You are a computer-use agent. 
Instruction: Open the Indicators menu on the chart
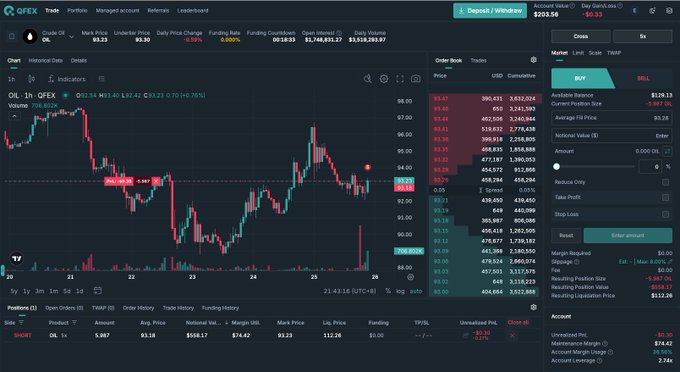click(67, 79)
